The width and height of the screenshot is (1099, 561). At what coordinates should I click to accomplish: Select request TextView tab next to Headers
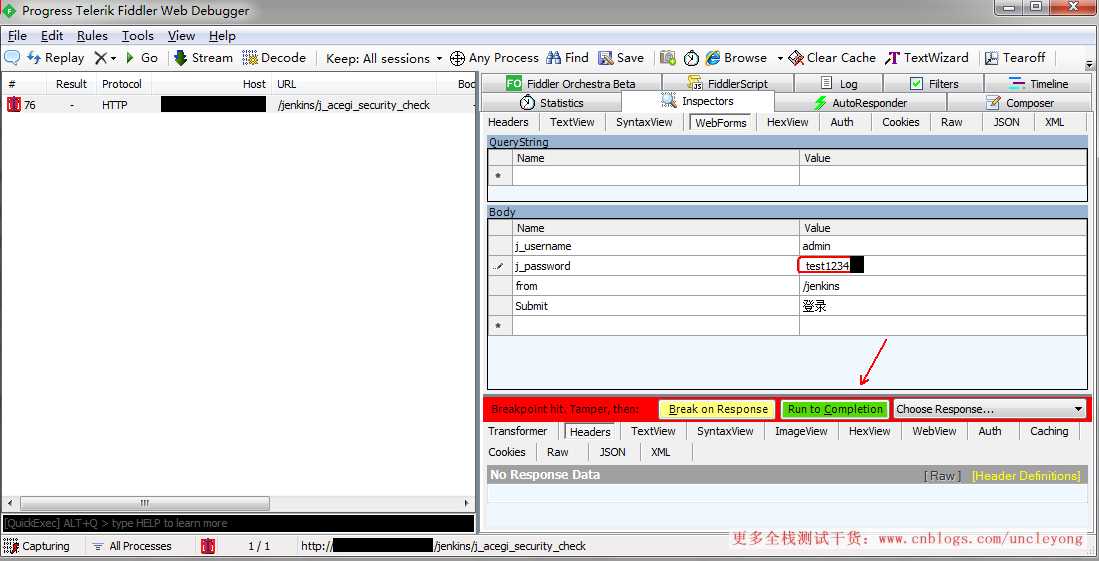pos(572,122)
